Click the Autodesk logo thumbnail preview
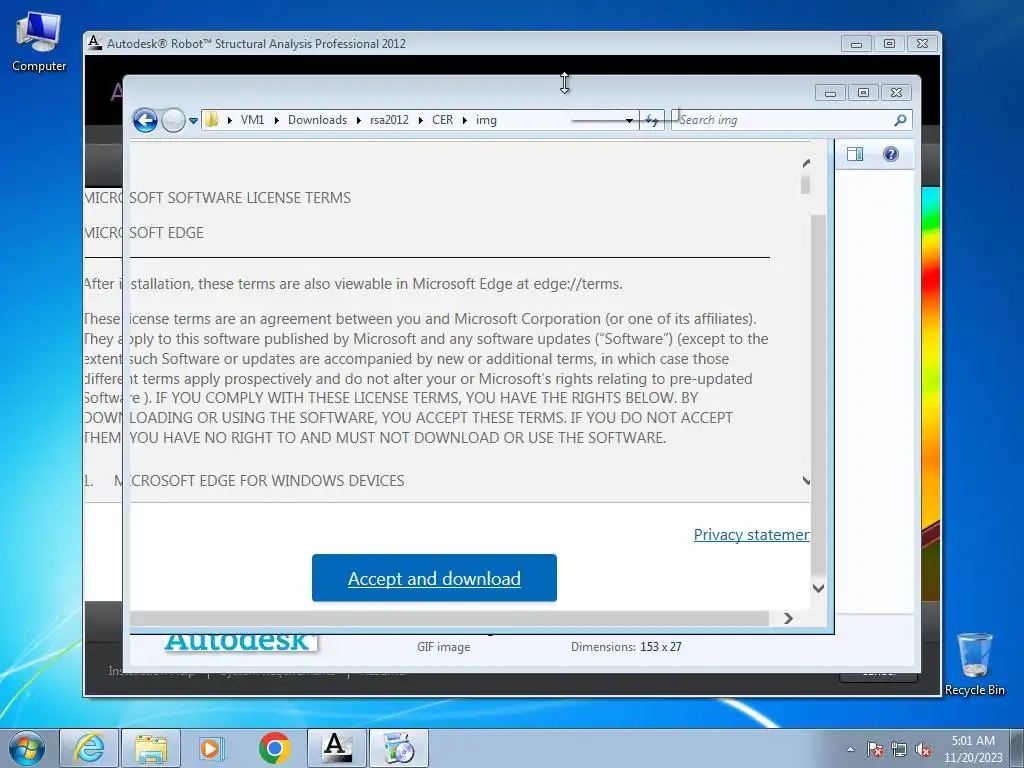1024x768 pixels. pos(240,641)
